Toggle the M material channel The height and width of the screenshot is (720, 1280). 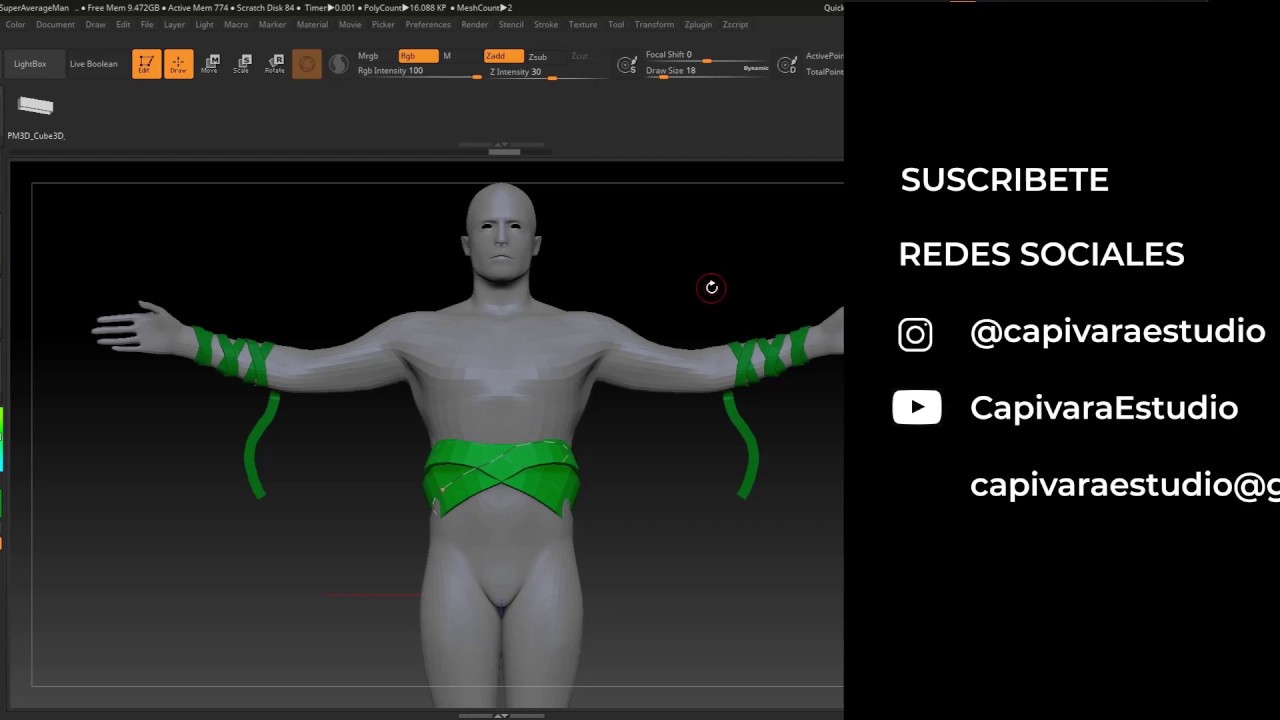447,56
